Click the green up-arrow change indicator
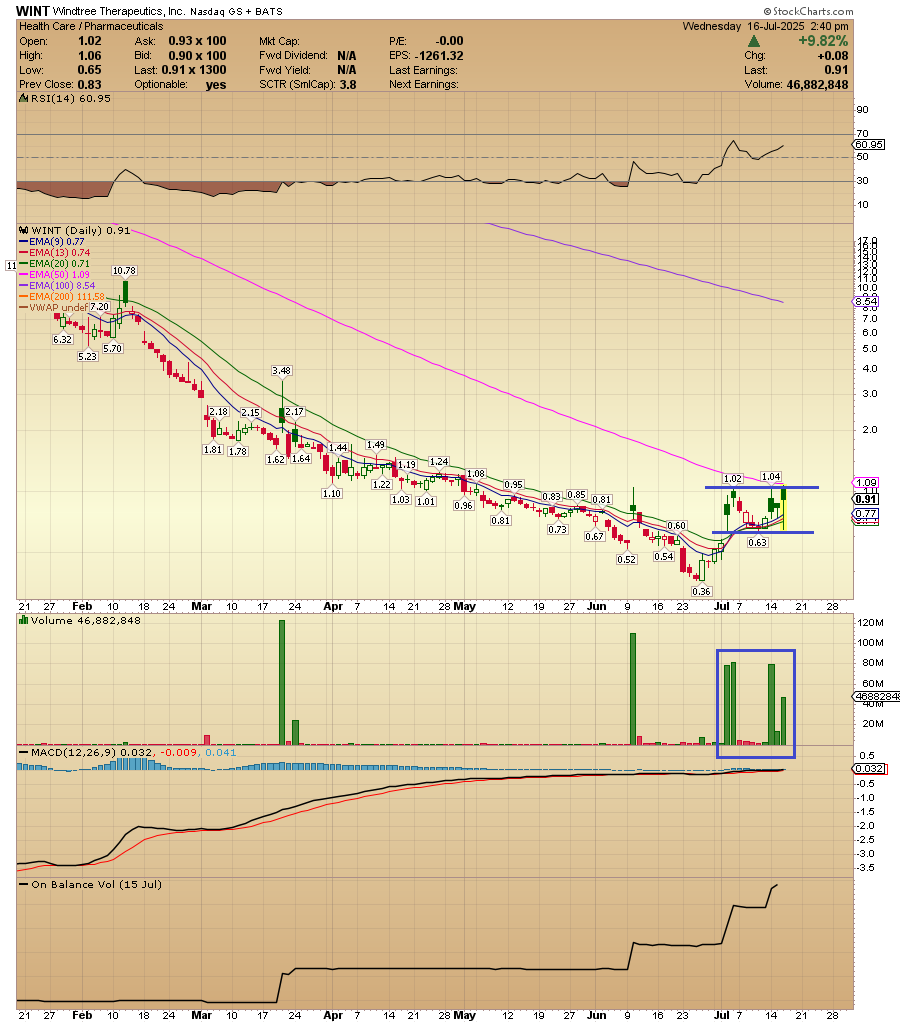The width and height of the screenshot is (900, 1023). click(x=753, y=42)
